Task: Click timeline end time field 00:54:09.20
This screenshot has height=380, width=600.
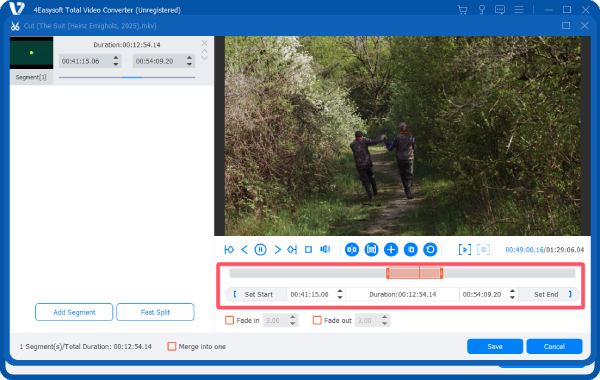Action: 483,294
